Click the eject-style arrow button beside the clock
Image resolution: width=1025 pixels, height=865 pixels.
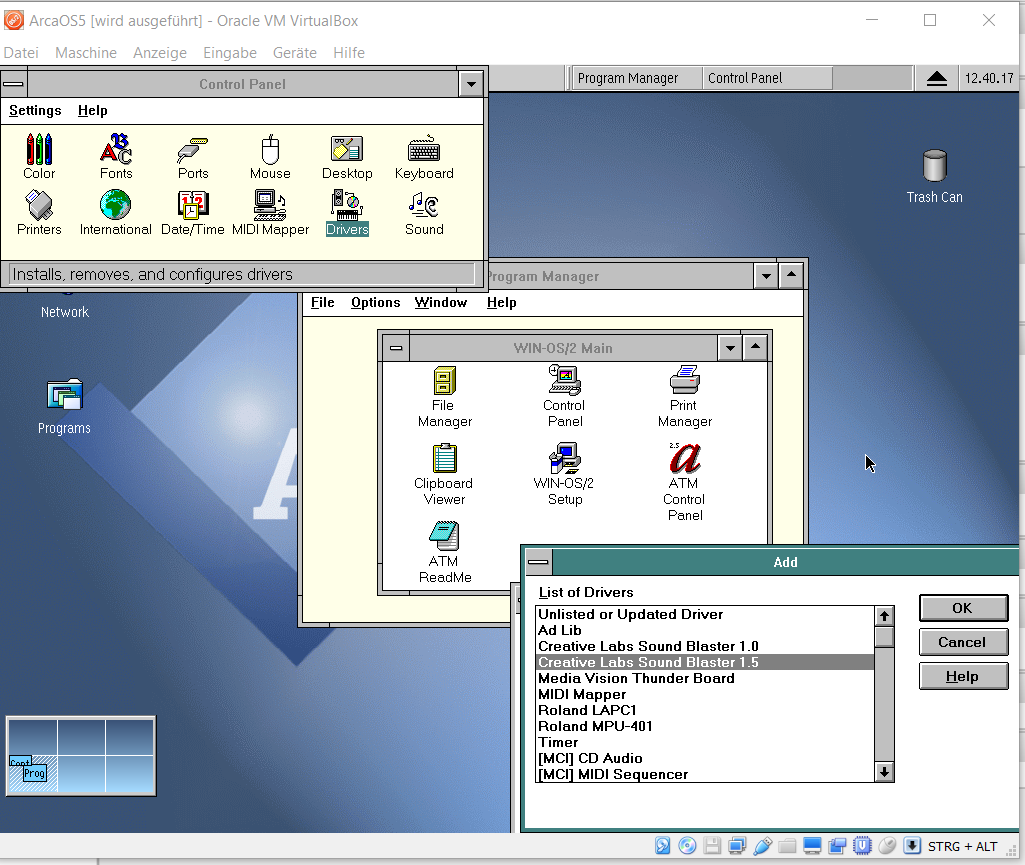click(x=937, y=78)
